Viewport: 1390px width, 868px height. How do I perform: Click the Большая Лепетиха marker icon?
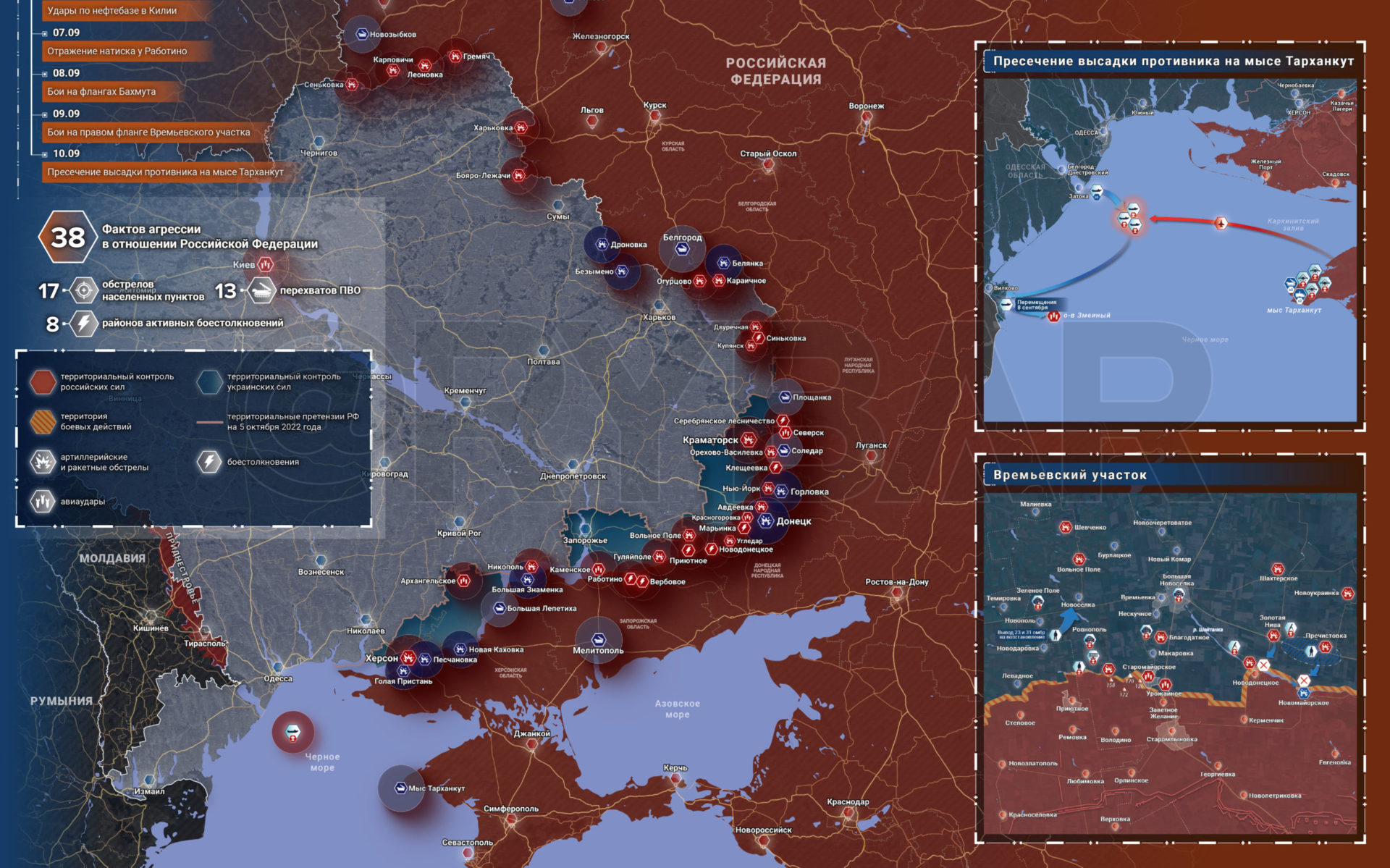(x=499, y=608)
